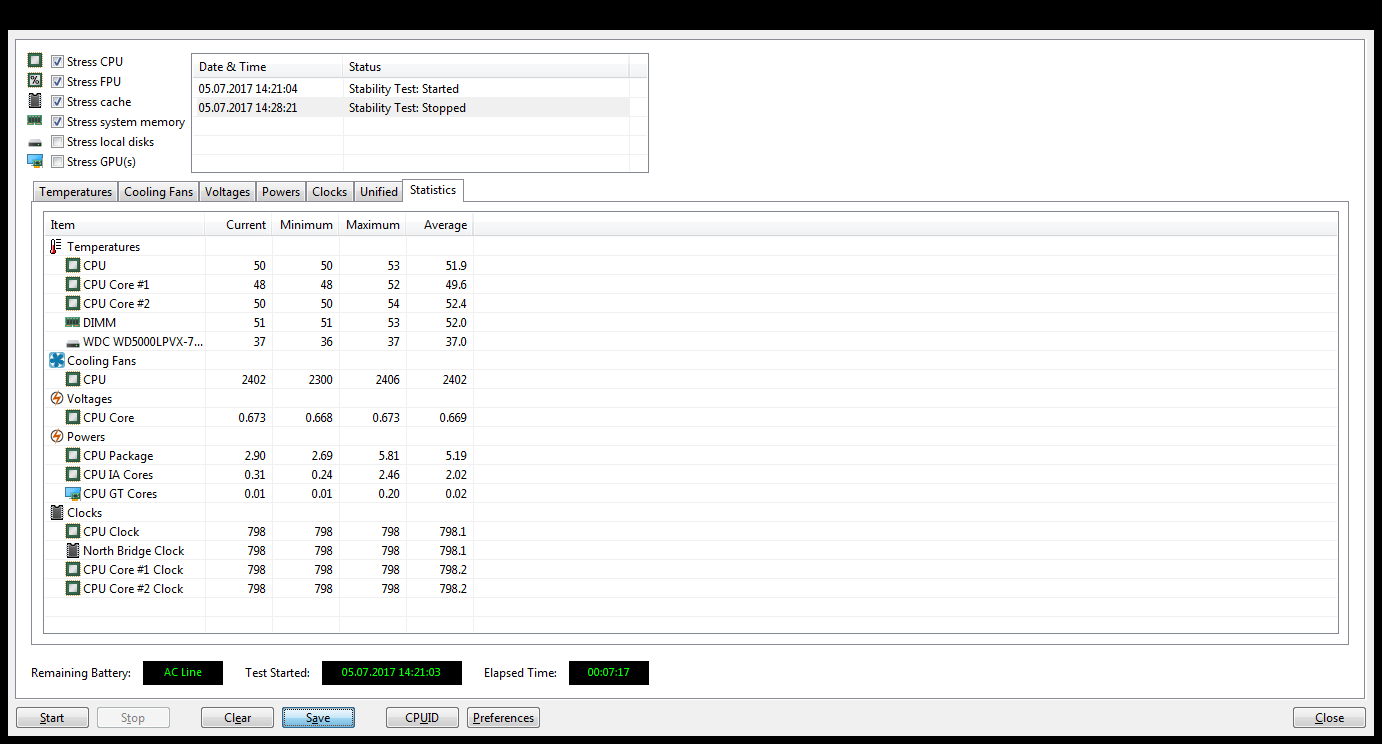Click the Cooling Fans group icon
The width and height of the screenshot is (1382, 744).
[56, 361]
